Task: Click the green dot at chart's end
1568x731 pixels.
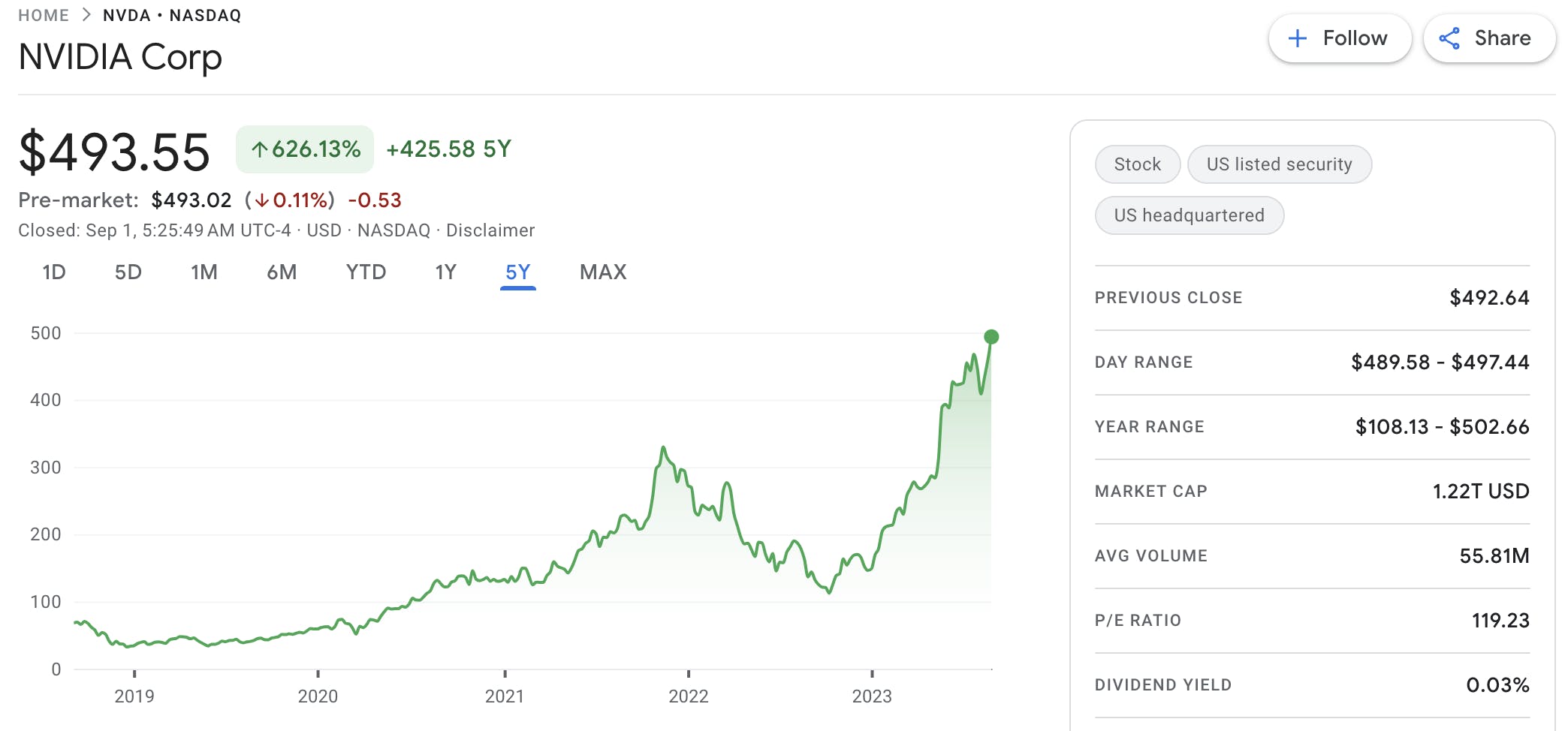Action: (x=991, y=336)
